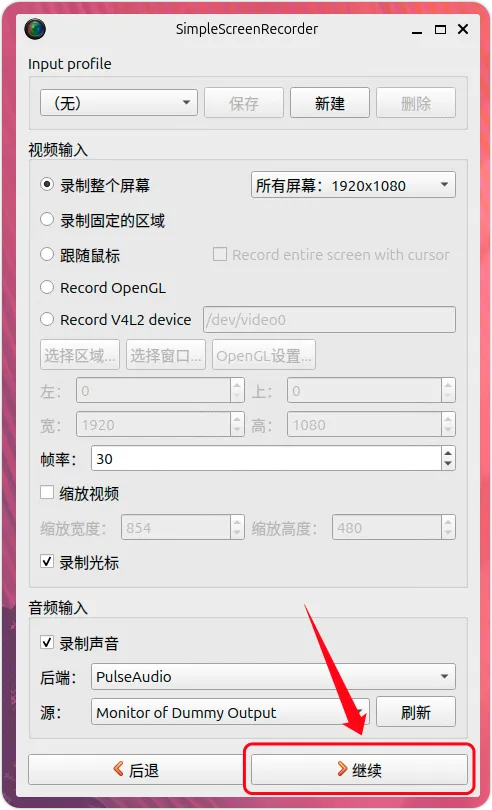The width and height of the screenshot is (492, 810).
Task: Click the orange arrow on 后退 button
Action: point(118,769)
